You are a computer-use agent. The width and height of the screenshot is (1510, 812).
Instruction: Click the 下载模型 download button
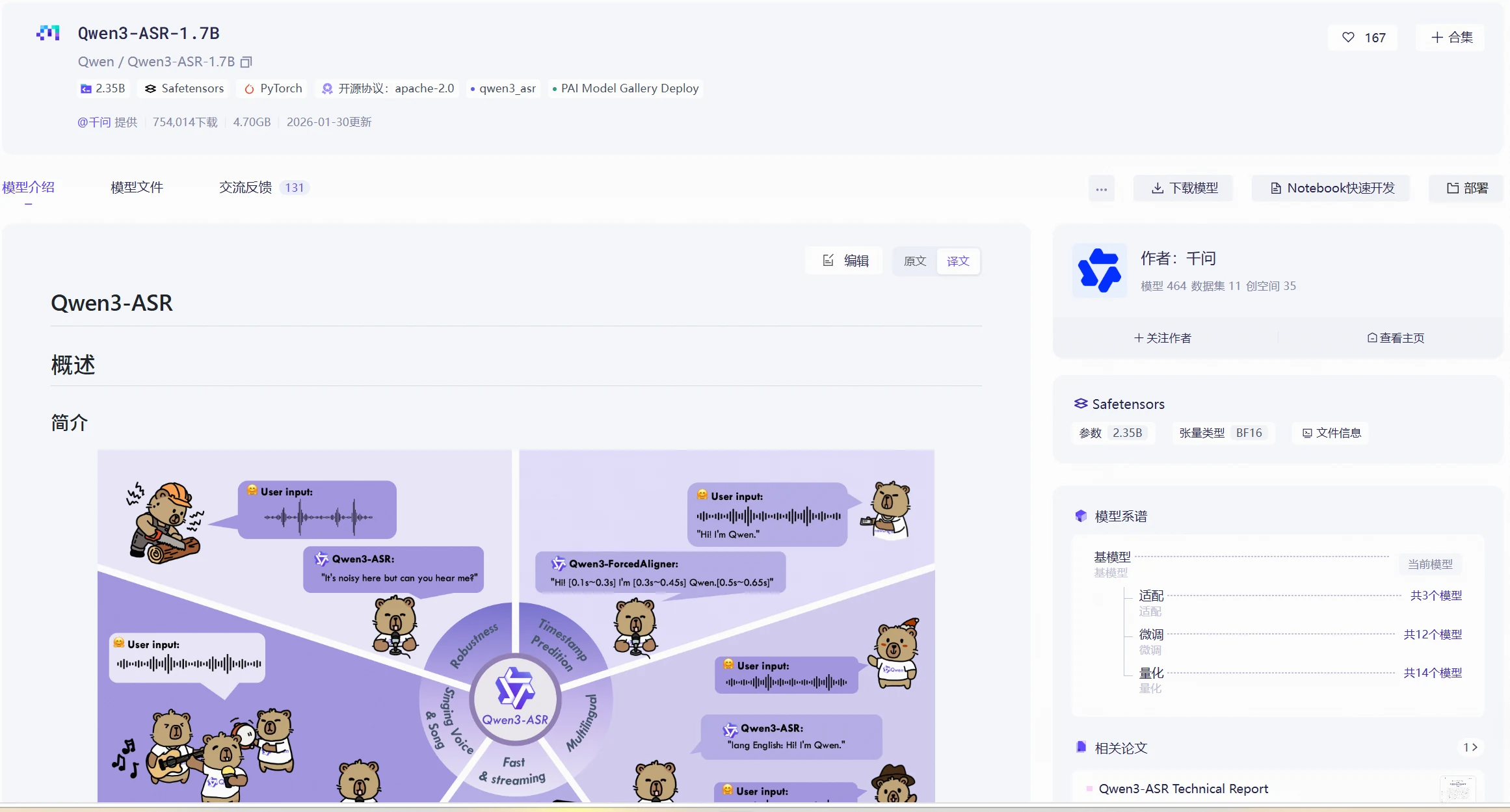1184,188
